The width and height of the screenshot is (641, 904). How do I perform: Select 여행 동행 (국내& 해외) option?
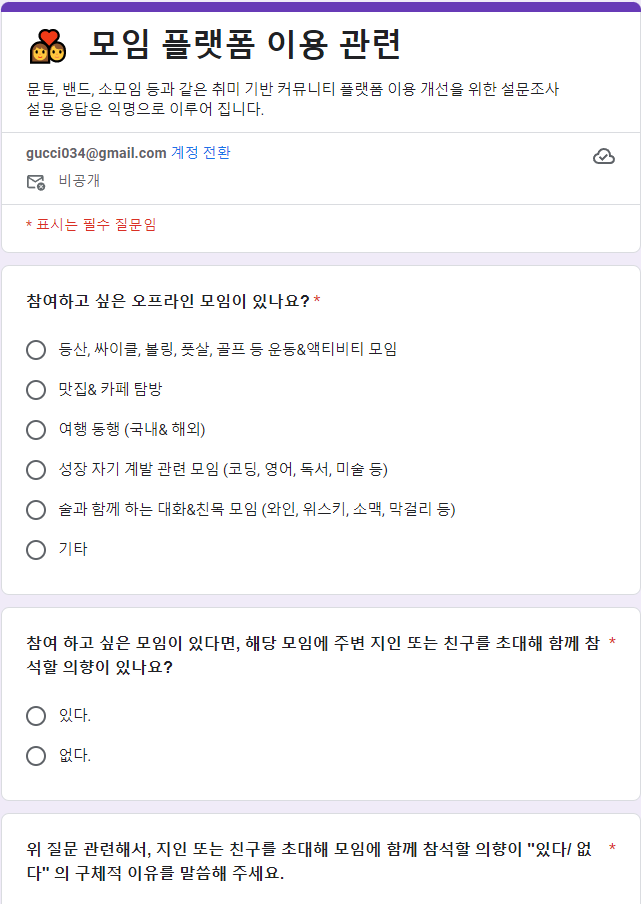pos(36,429)
